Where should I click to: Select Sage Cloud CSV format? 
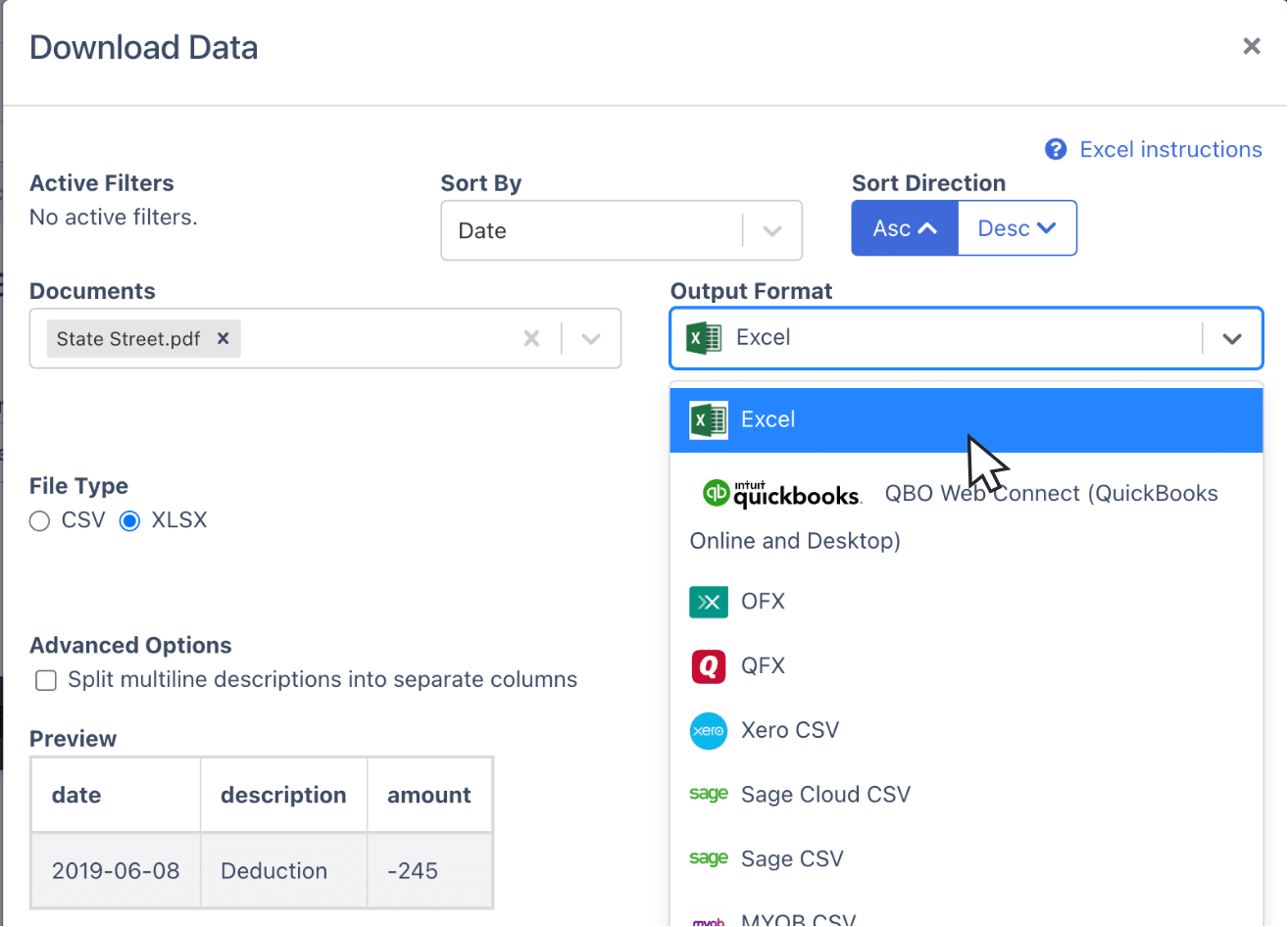[x=966, y=795]
